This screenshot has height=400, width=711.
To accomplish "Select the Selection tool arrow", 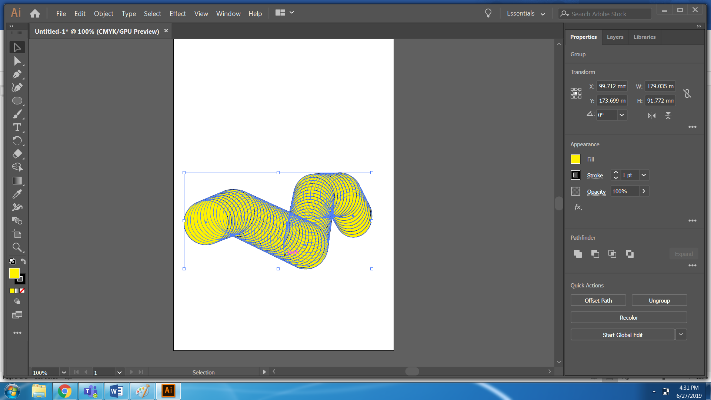I will point(17,47).
